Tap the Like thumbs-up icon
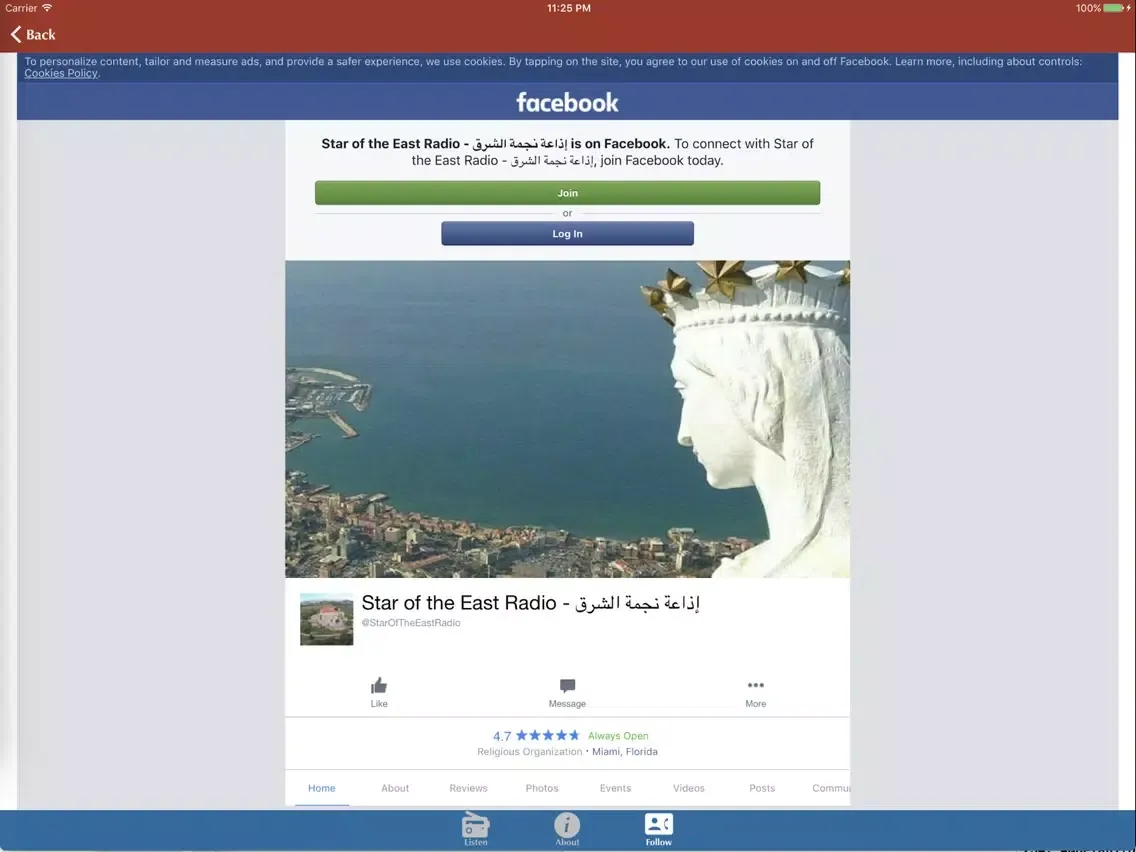The height and width of the screenshot is (852, 1136). click(379, 685)
